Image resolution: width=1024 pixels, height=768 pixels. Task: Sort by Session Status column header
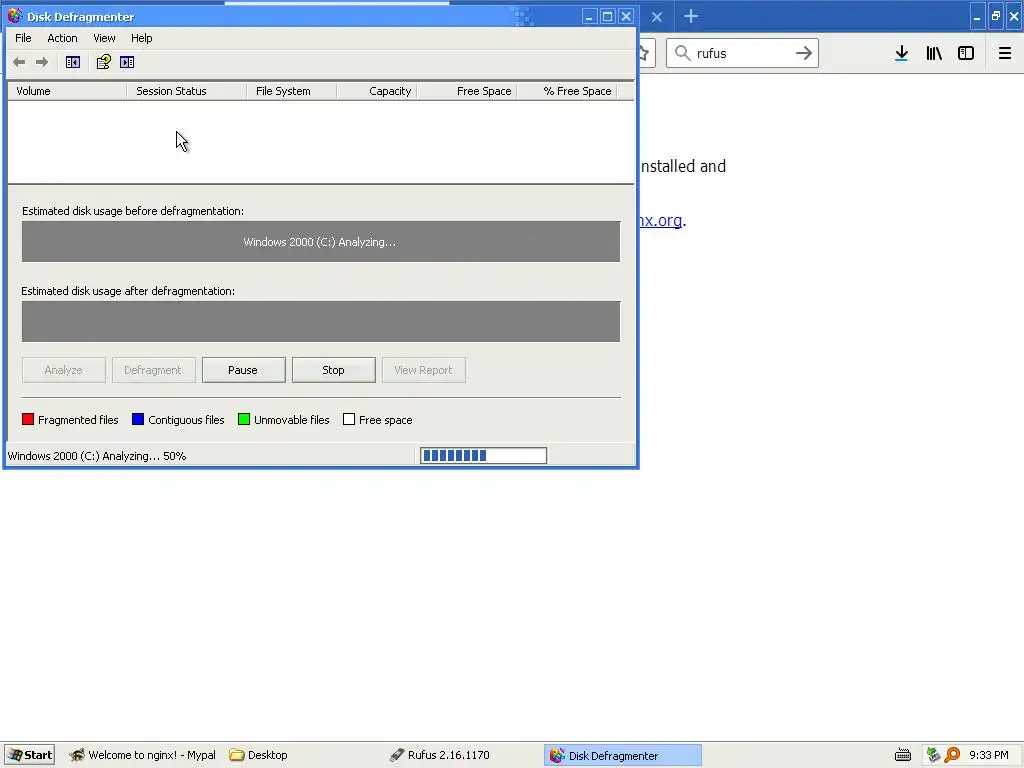(x=187, y=91)
